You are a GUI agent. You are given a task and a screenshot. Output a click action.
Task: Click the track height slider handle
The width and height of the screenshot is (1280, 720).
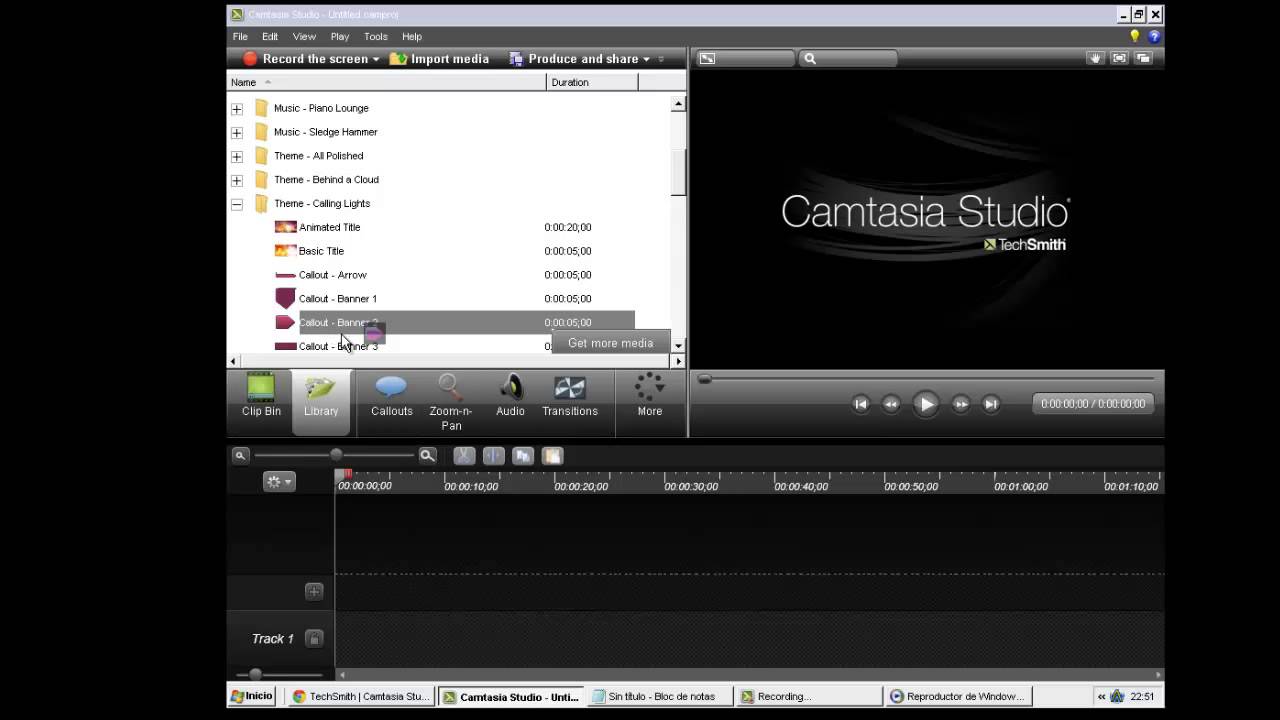255,674
